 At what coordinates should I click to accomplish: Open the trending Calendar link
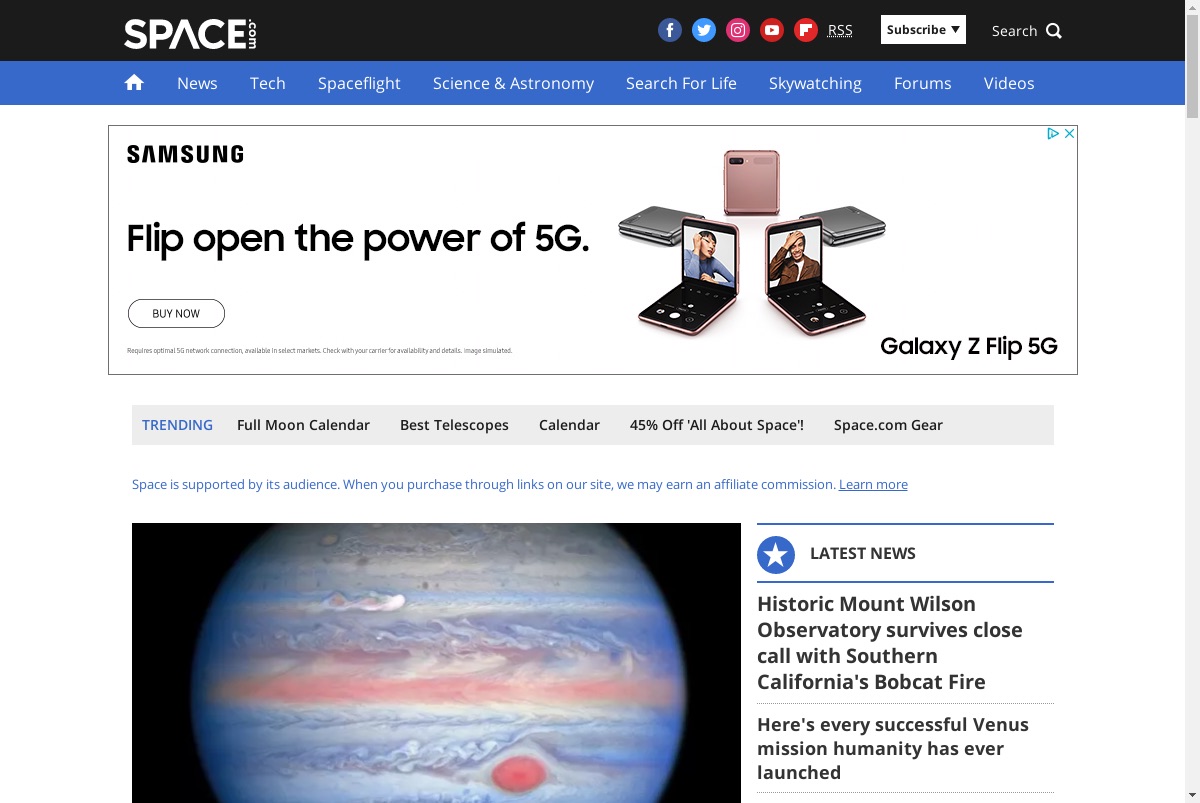click(x=569, y=425)
